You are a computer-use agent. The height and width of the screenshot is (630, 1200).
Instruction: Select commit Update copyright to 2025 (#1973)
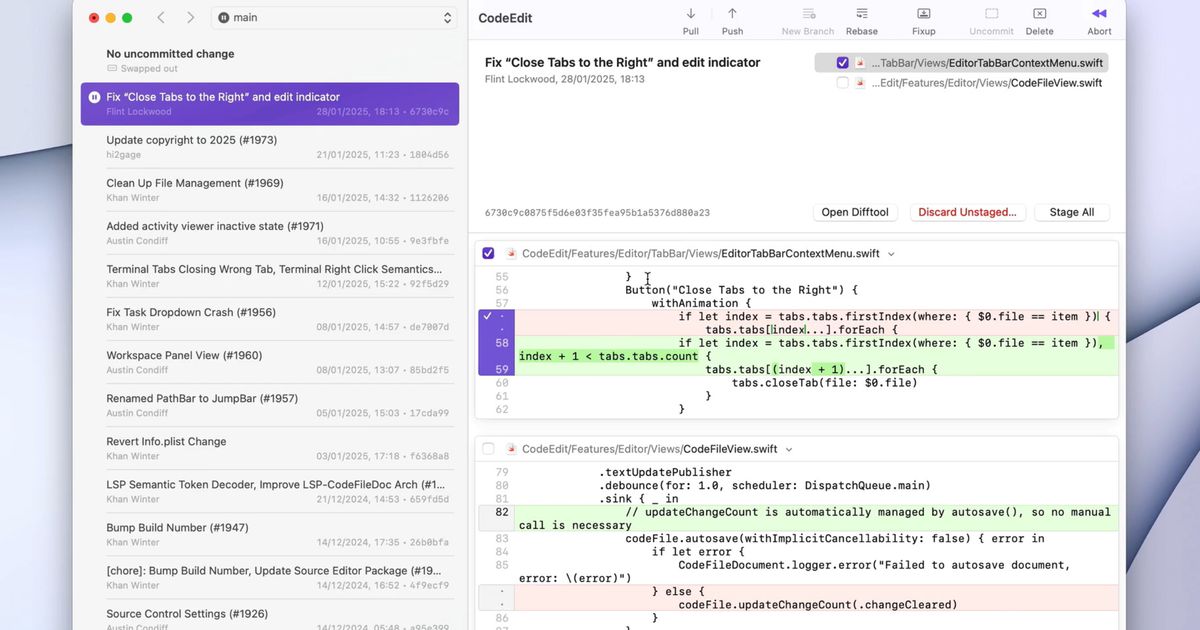[x=270, y=147]
